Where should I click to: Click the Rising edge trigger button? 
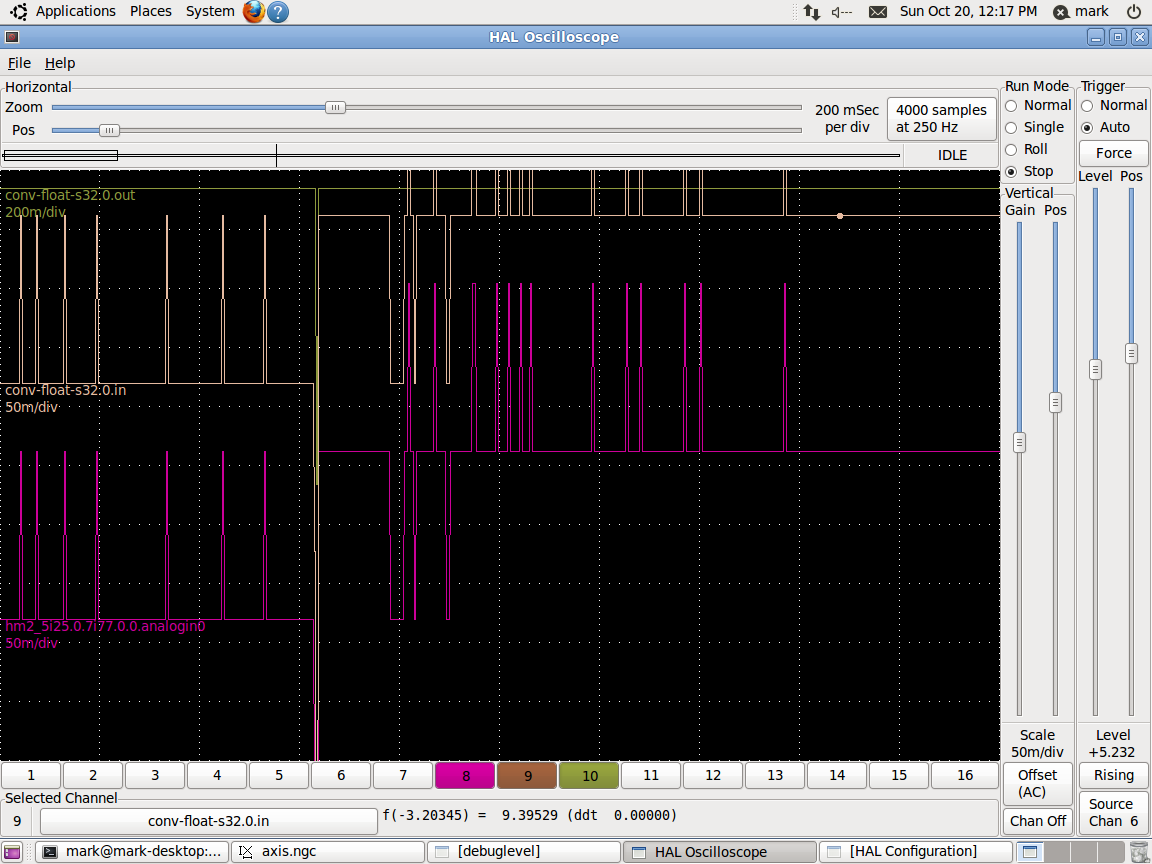(1114, 775)
